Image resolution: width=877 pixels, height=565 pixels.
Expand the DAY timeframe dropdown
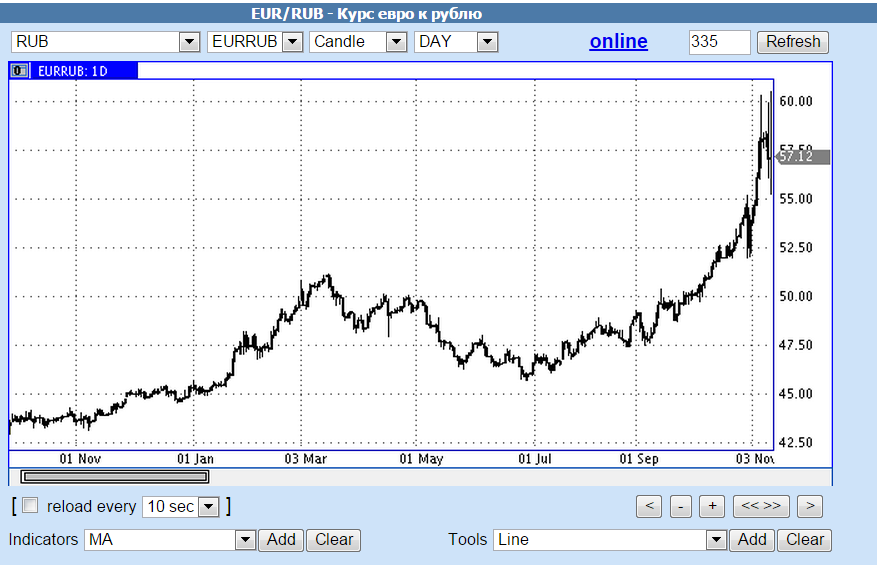487,42
